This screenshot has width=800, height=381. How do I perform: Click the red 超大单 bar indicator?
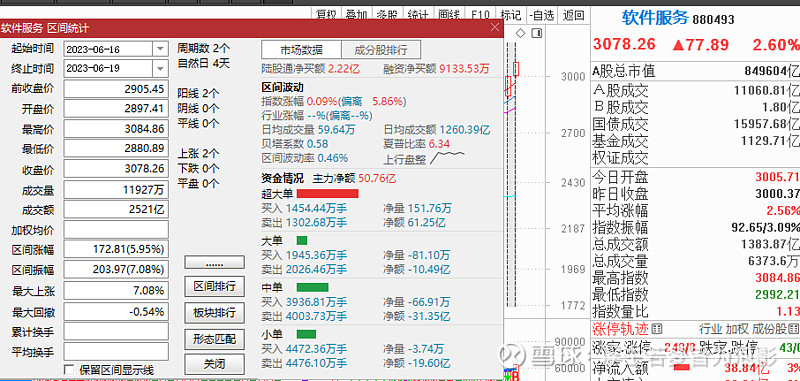click(x=328, y=193)
